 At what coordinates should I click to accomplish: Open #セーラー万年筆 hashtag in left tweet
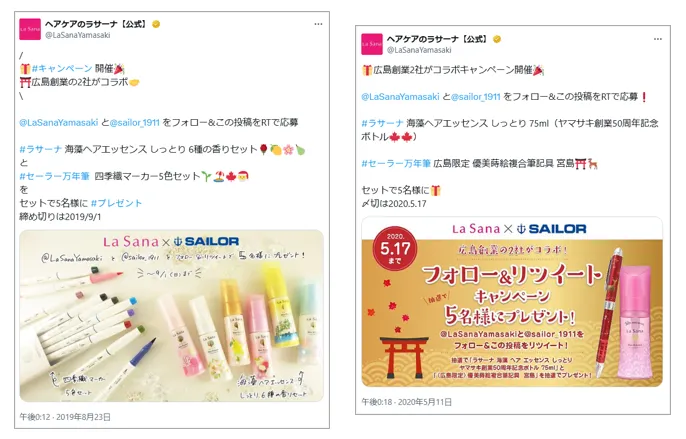[54, 176]
